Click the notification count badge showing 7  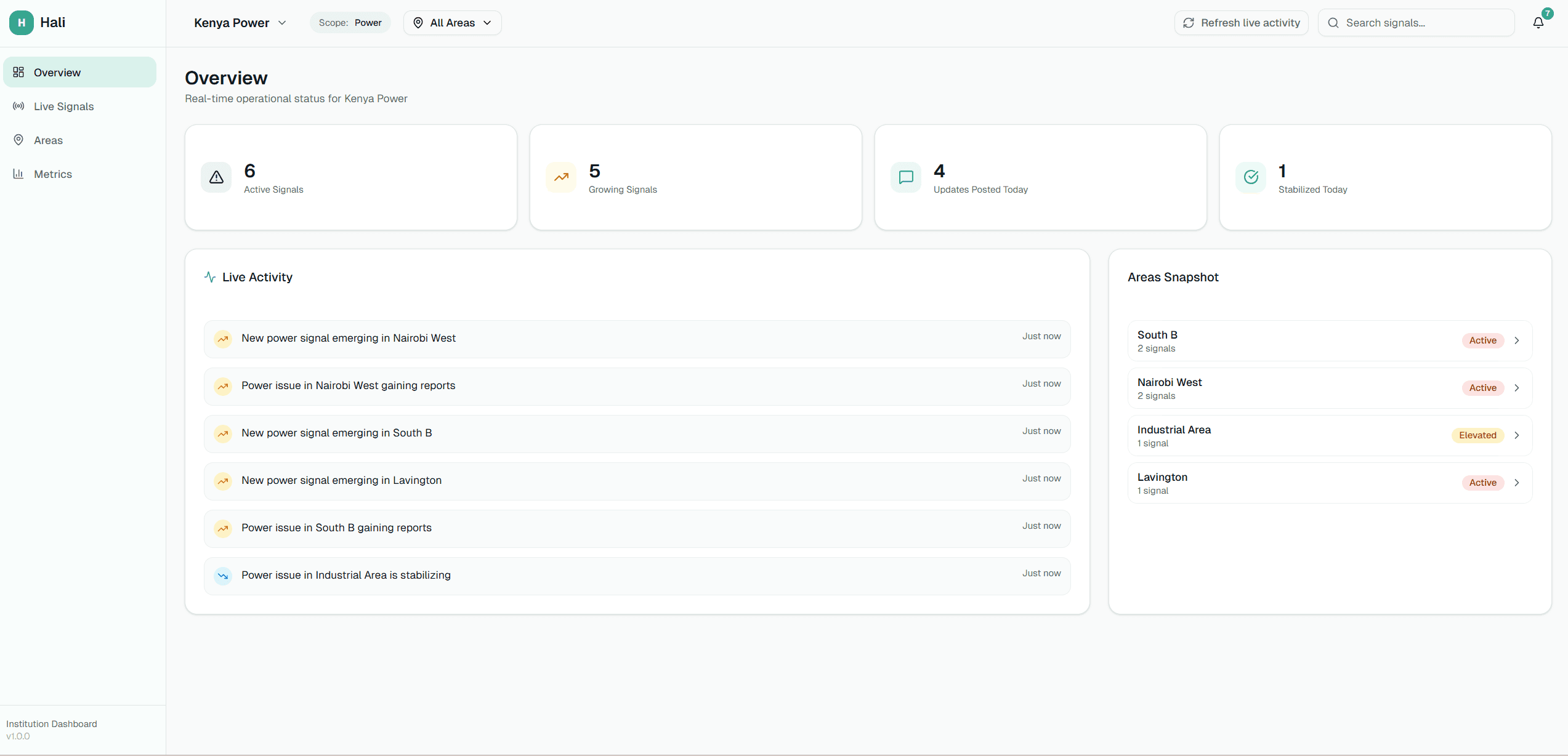[1547, 14]
